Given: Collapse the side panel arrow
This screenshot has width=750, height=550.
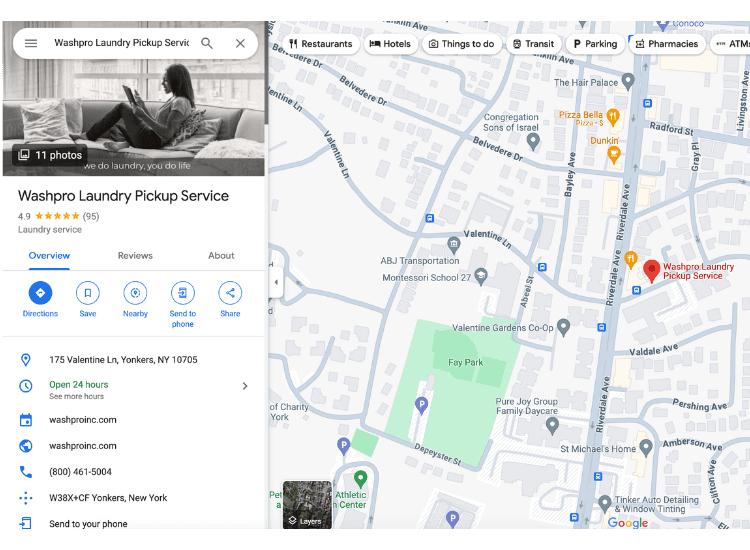Looking at the screenshot, I should [x=276, y=282].
